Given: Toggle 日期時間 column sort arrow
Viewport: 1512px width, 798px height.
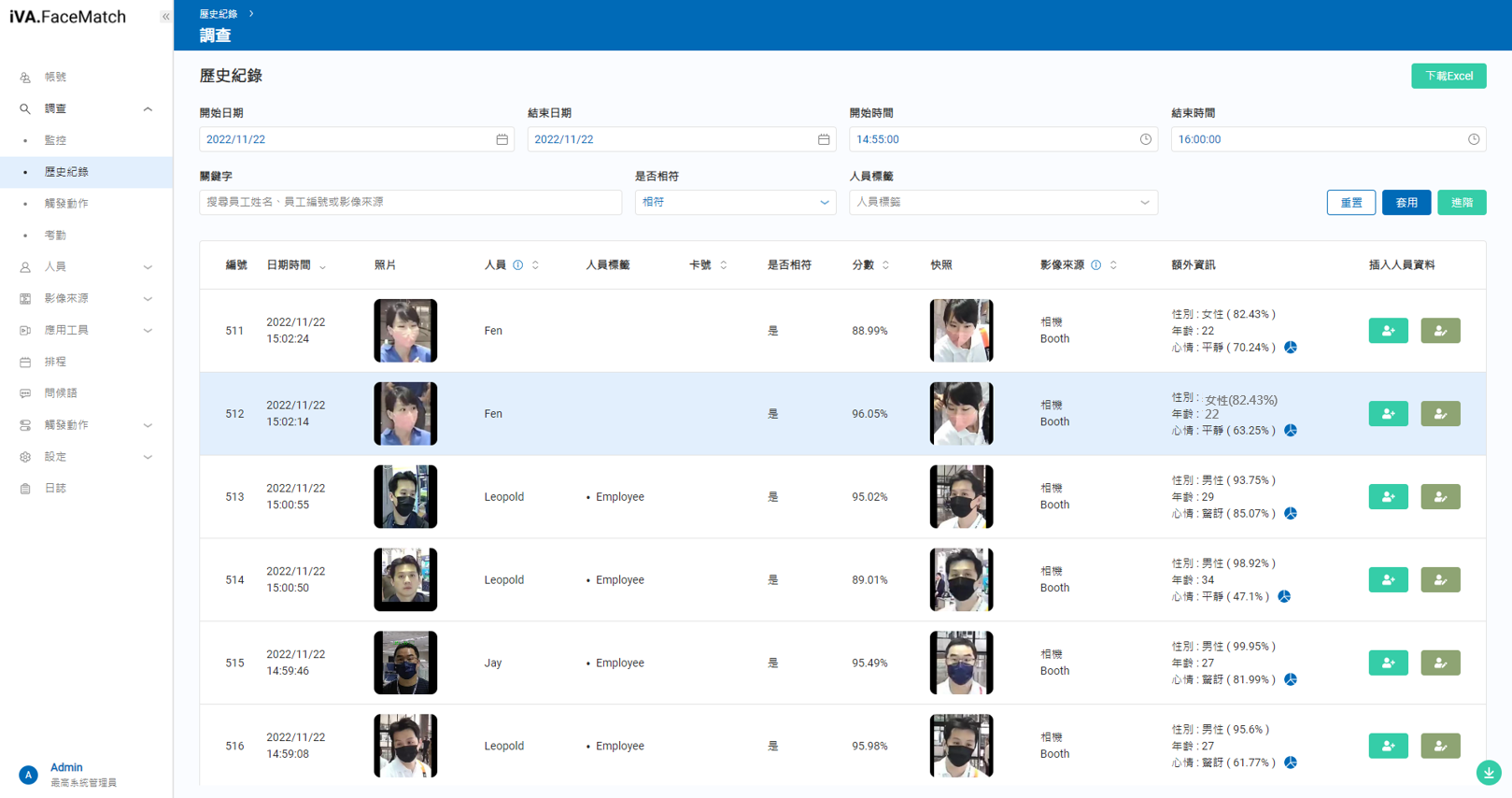Looking at the screenshot, I should click(323, 266).
